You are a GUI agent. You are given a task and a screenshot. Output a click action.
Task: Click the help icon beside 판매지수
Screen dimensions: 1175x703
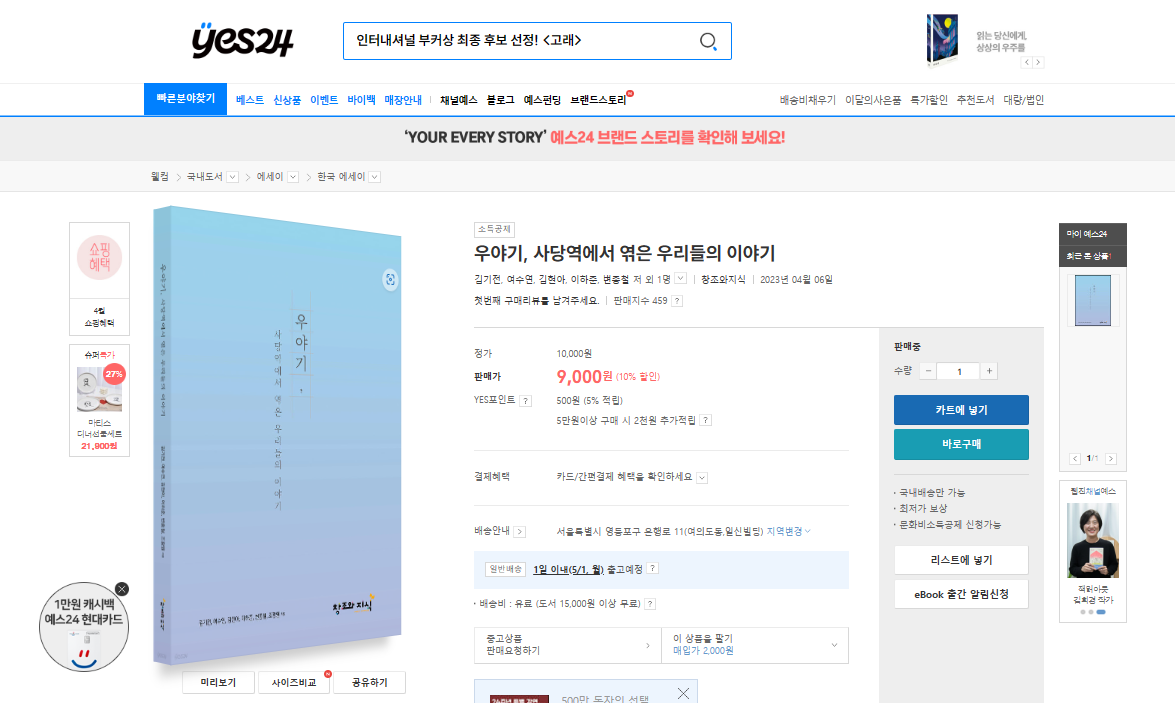677,301
